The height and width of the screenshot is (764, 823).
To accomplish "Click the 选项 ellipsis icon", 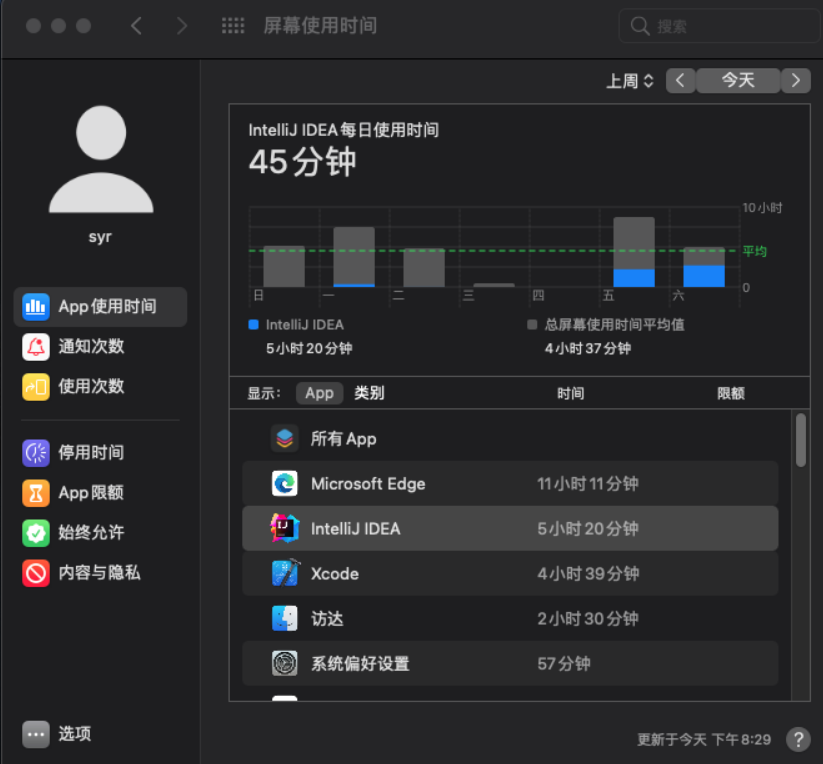I will [x=36, y=734].
